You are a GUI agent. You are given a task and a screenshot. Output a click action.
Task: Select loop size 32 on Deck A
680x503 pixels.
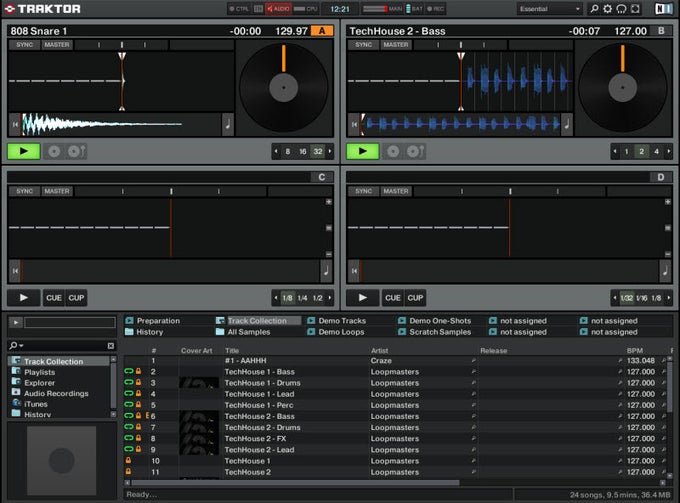[318, 151]
